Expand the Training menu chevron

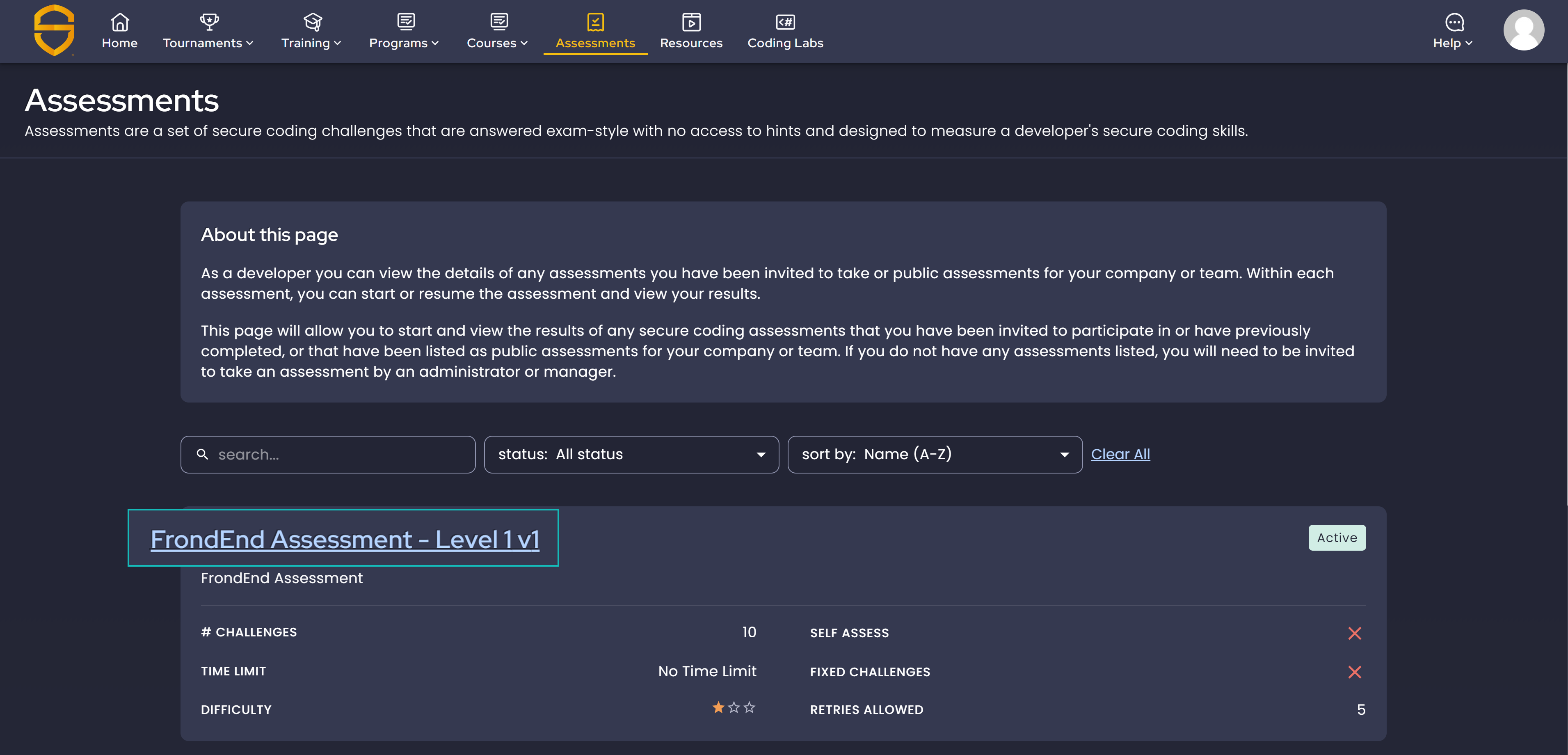tap(337, 43)
